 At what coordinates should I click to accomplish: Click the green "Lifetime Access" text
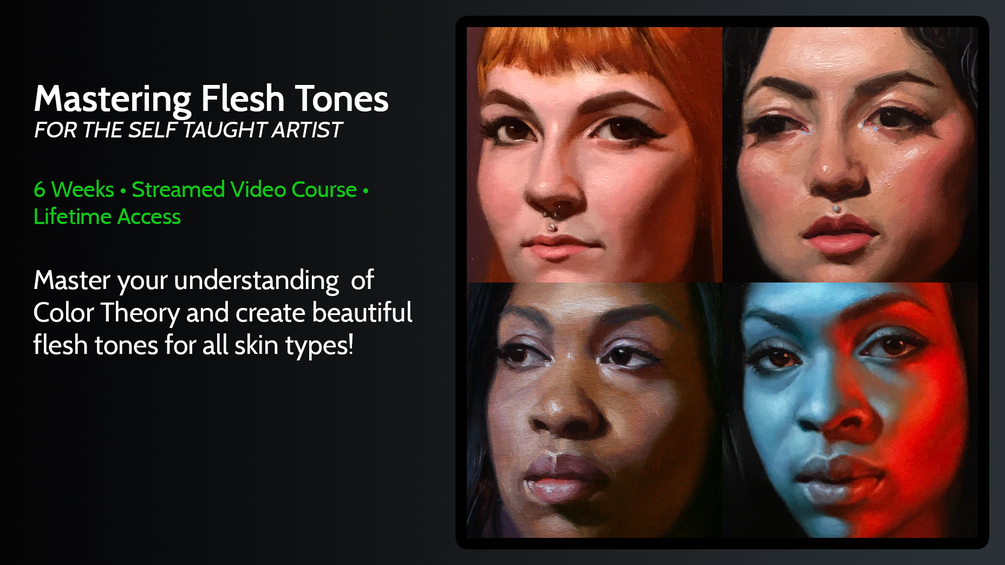coord(107,217)
